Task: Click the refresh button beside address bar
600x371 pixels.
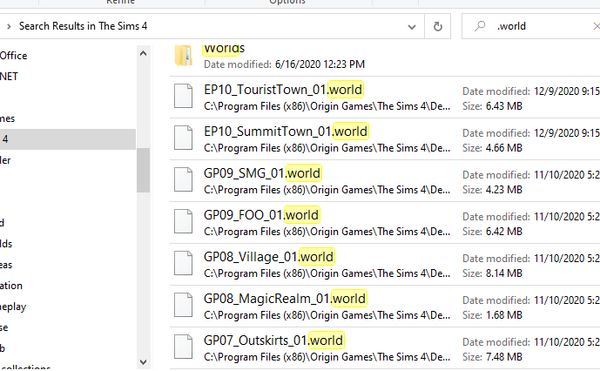Action: [437, 26]
